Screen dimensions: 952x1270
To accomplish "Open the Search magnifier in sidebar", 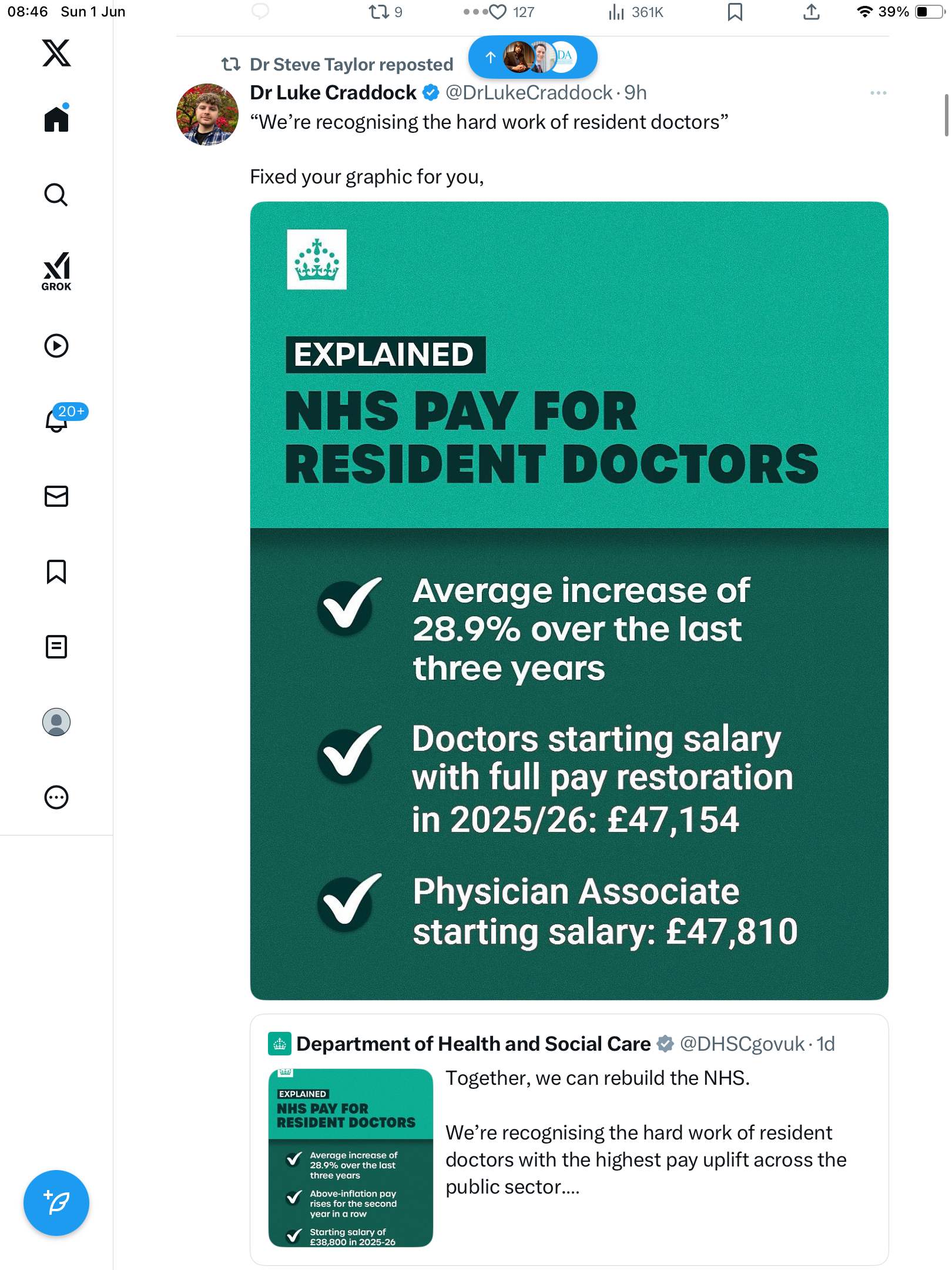I will coord(56,195).
